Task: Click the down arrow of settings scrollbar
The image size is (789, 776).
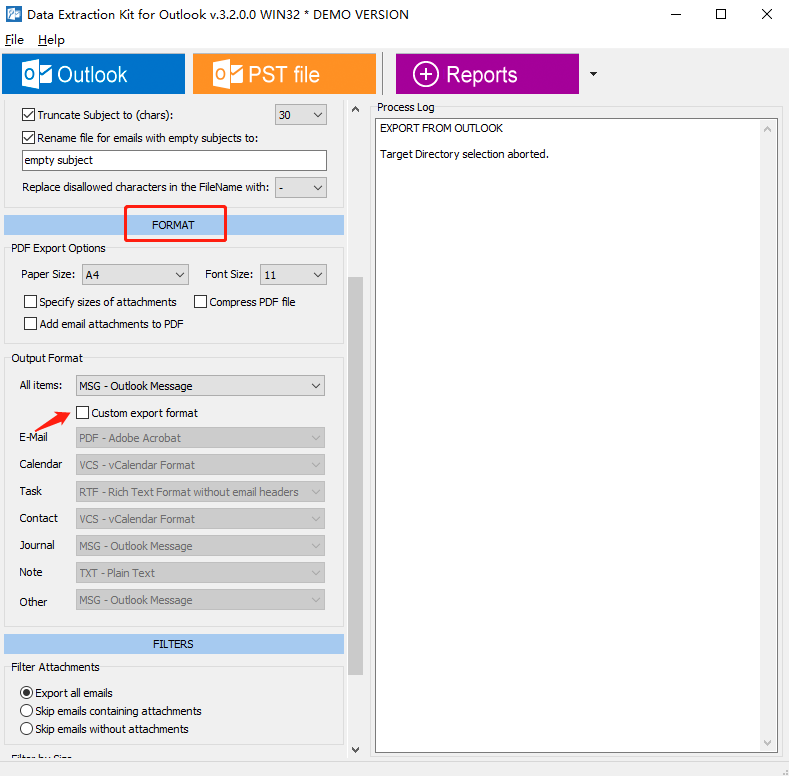Action: click(355, 749)
